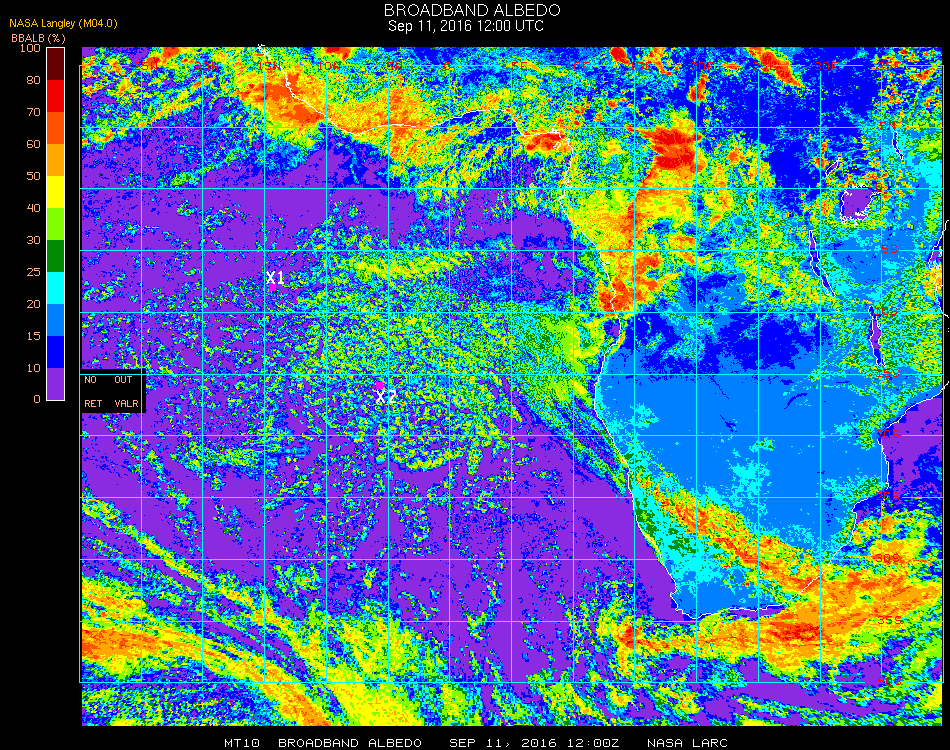The height and width of the screenshot is (750, 950).
Task: Pick the orange 50-60 color bar segment
Action: pos(55,160)
